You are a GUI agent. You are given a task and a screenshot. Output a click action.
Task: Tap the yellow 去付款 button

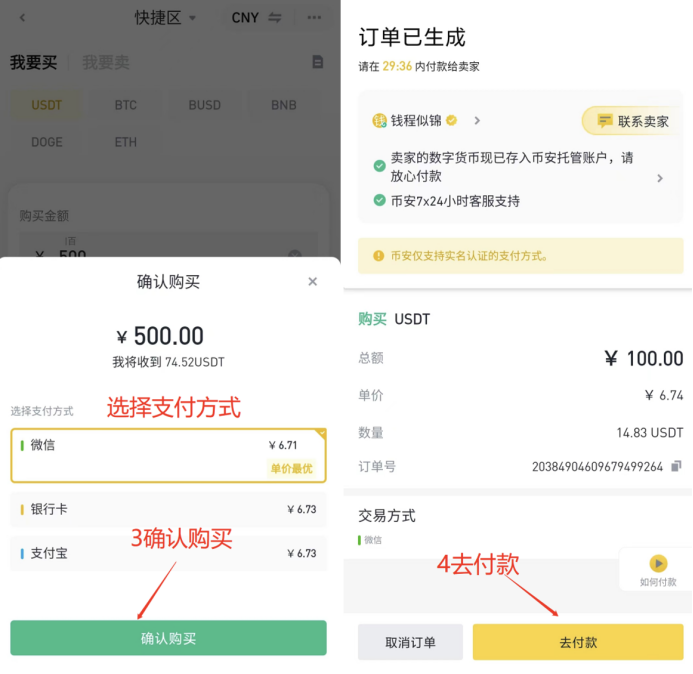578,642
